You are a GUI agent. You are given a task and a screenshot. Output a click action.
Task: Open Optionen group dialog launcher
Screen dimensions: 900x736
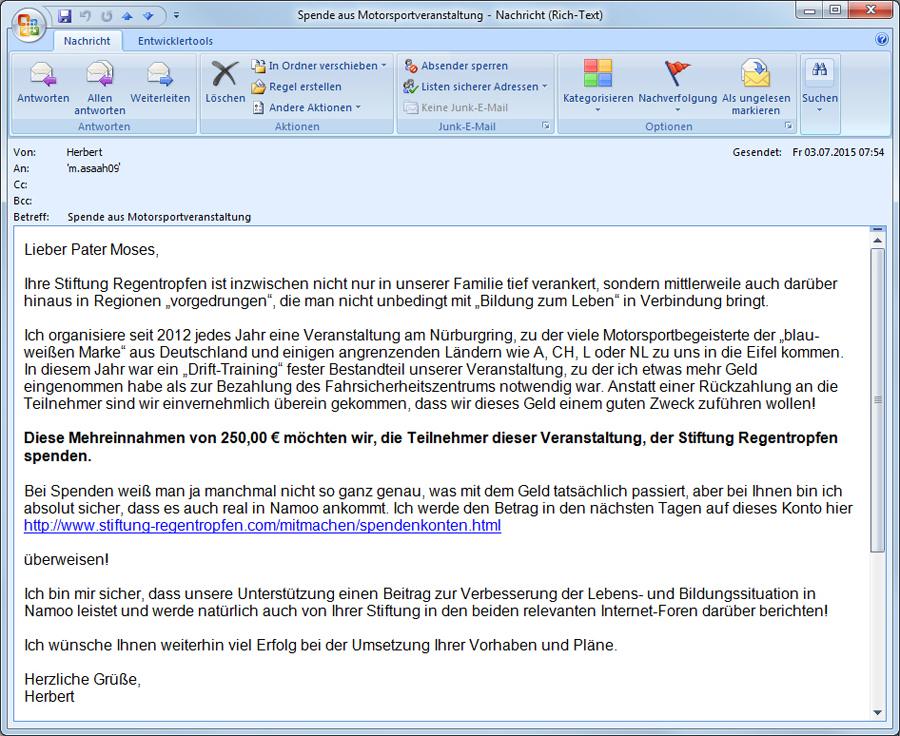point(789,126)
